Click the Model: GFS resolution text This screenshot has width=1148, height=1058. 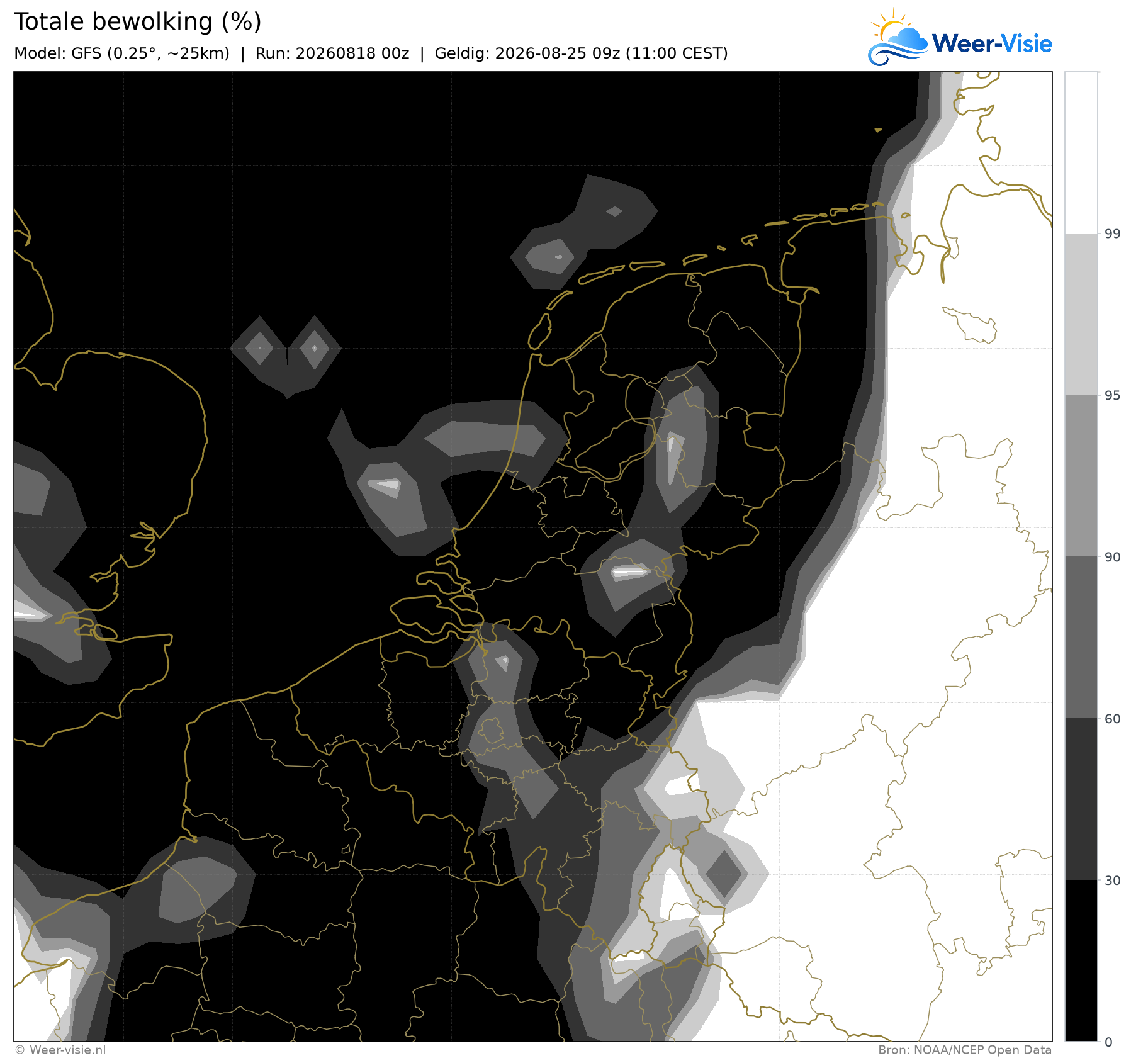pos(122,53)
